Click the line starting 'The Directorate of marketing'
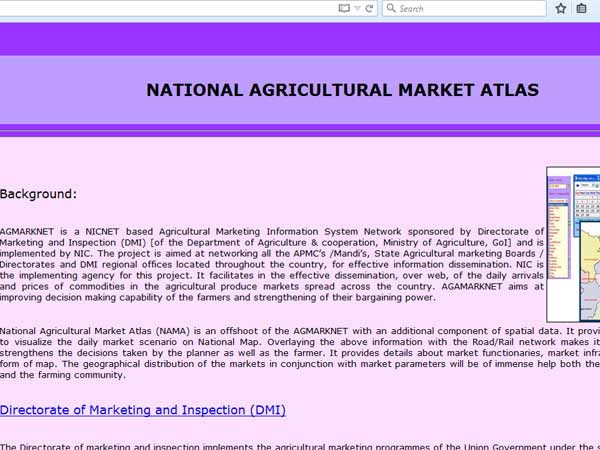600x450 pixels. [300, 446]
